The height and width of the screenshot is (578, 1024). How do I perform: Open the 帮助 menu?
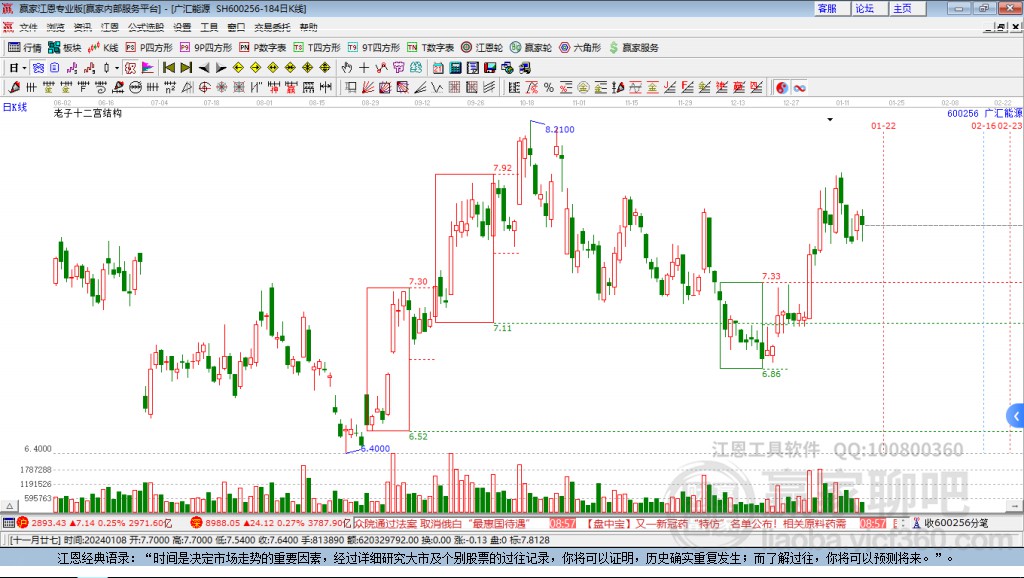pyautogui.click(x=308, y=27)
